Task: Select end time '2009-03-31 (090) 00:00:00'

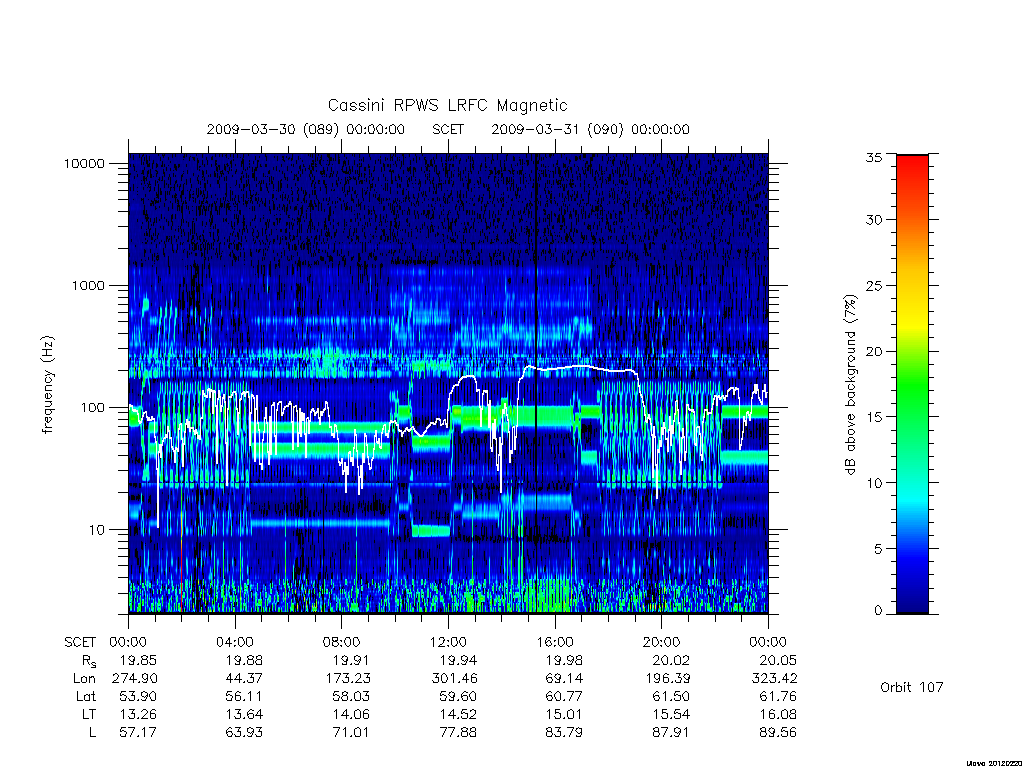Action: tap(590, 129)
